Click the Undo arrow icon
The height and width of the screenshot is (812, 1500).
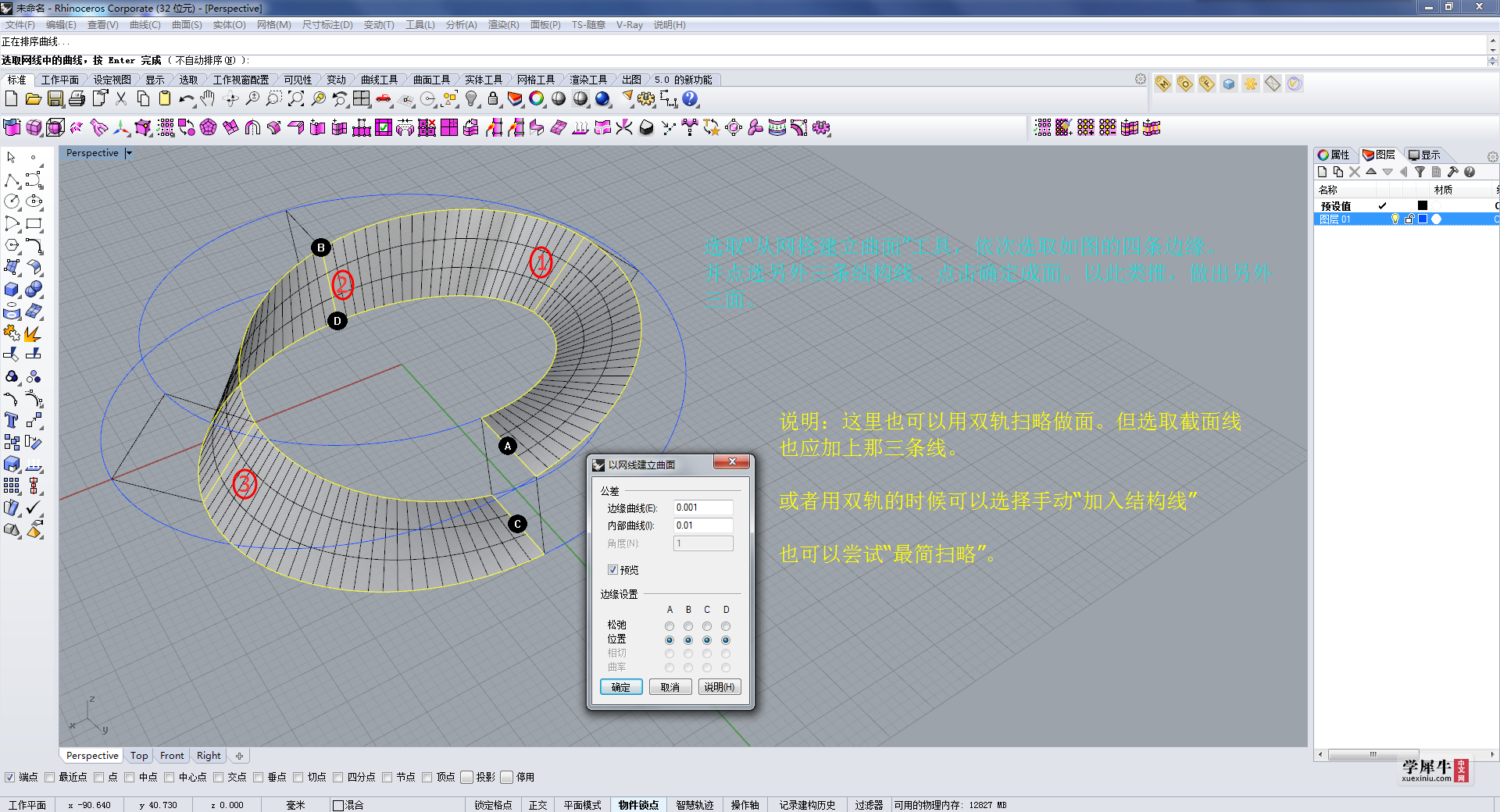point(187,99)
